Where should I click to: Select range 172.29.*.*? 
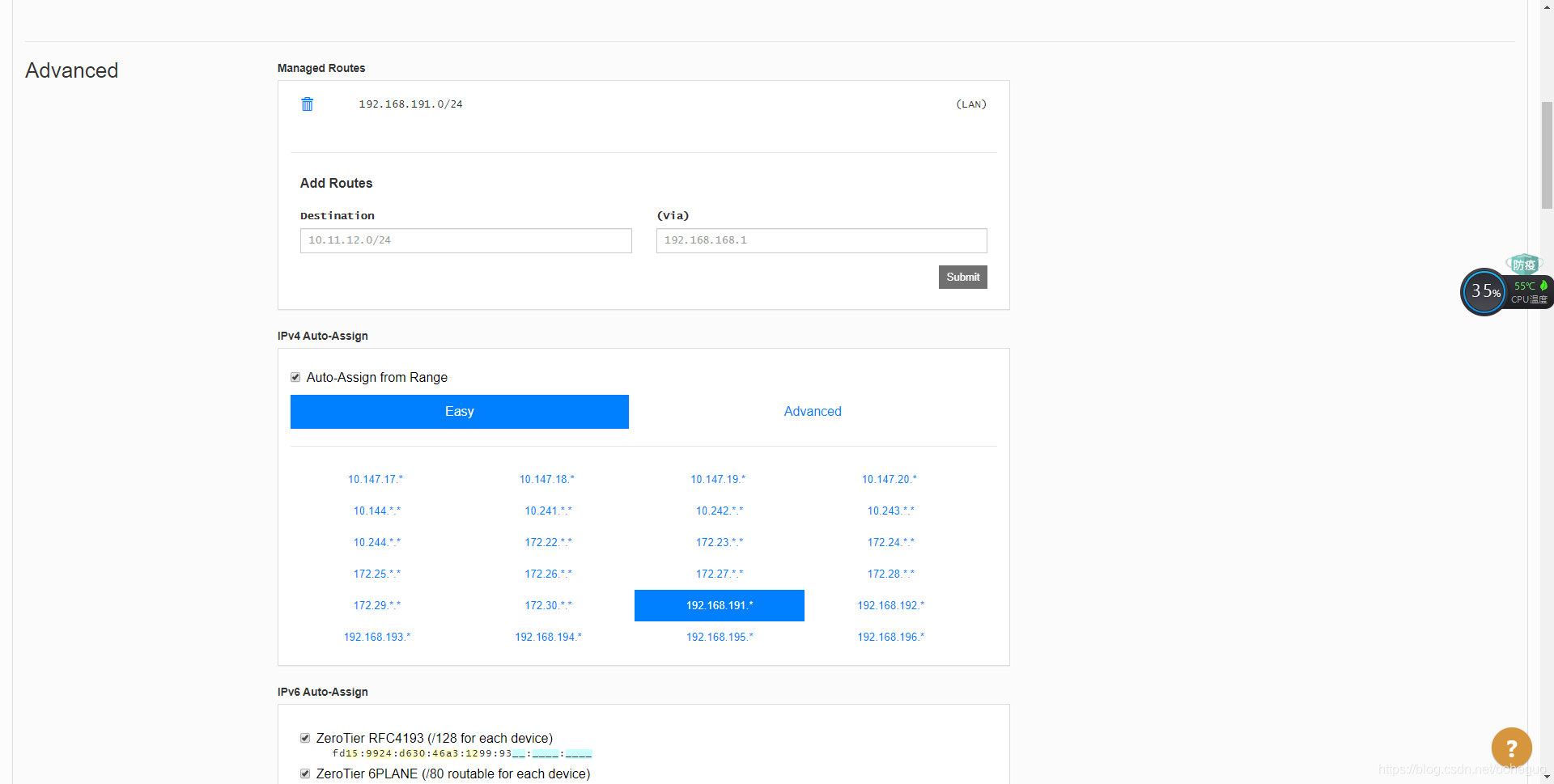coord(376,606)
